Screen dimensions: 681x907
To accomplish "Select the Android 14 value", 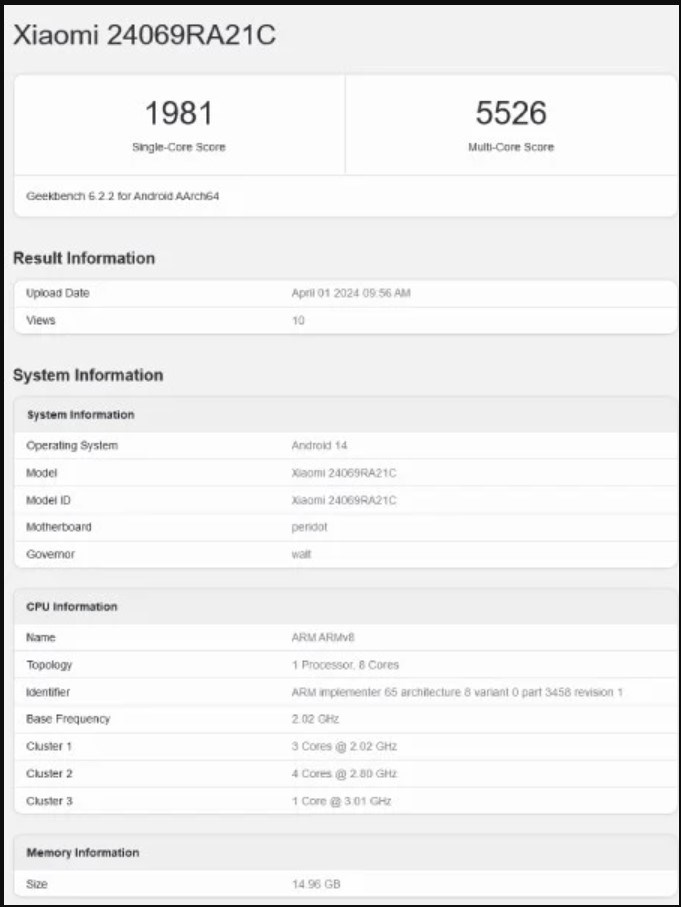I will click(319, 445).
